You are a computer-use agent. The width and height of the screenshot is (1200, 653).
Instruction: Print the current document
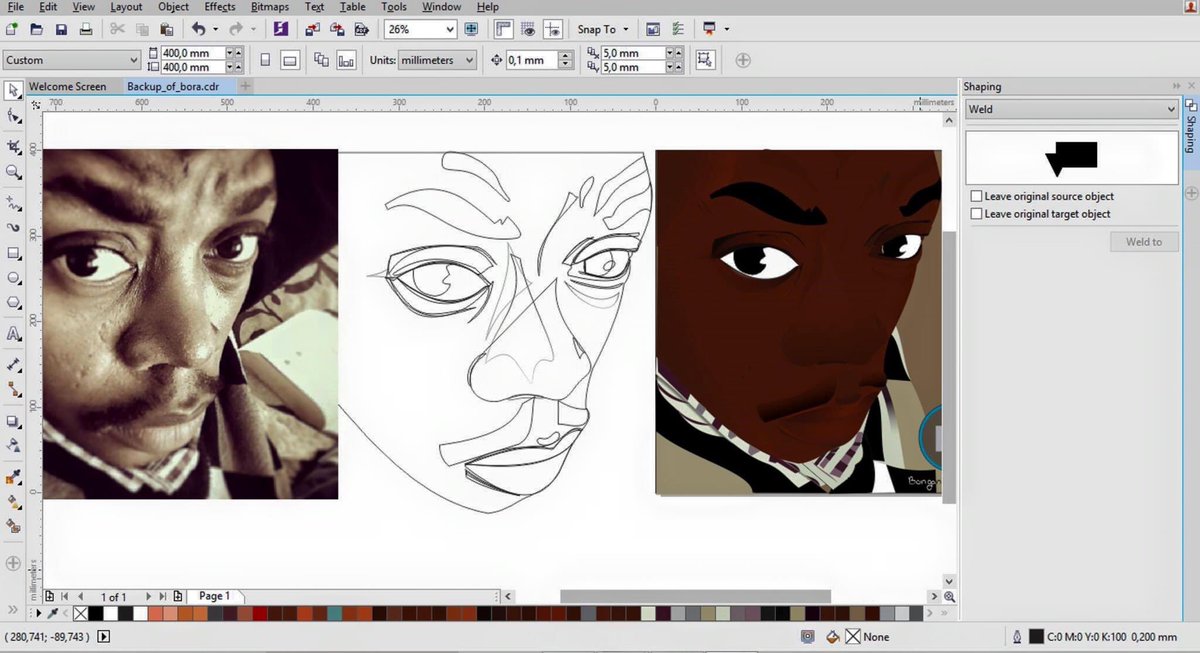coord(87,29)
